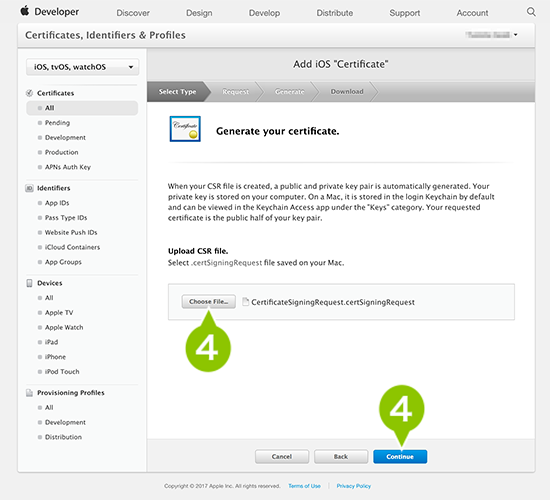Open the account name dropdown arrow
550x500 pixels.
click(x=516, y=35)
